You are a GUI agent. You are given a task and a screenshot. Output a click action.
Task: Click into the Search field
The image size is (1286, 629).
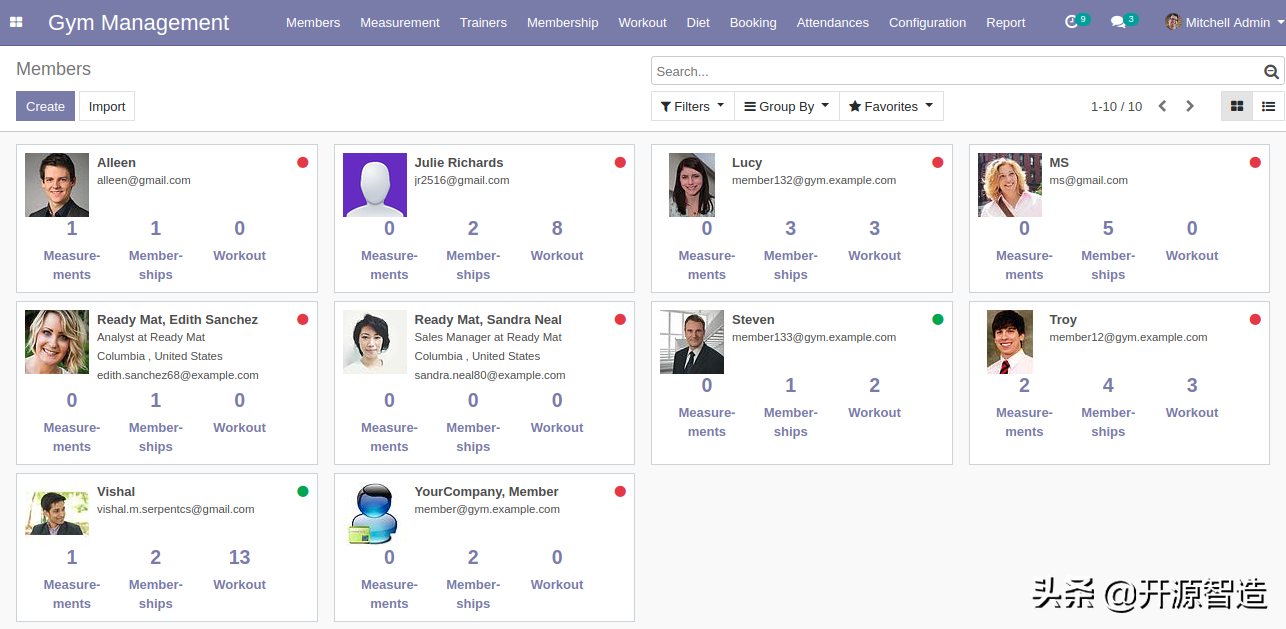click(955, 72)
